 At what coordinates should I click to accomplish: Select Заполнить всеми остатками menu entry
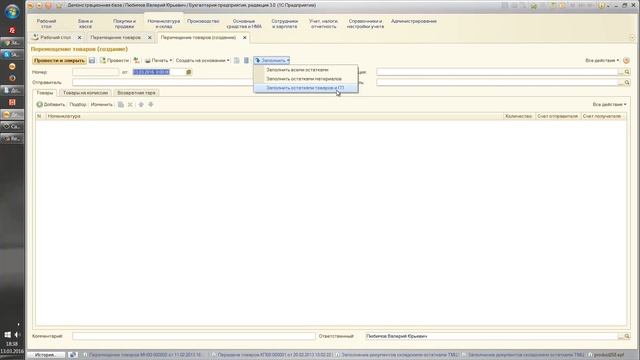[305, 70]
